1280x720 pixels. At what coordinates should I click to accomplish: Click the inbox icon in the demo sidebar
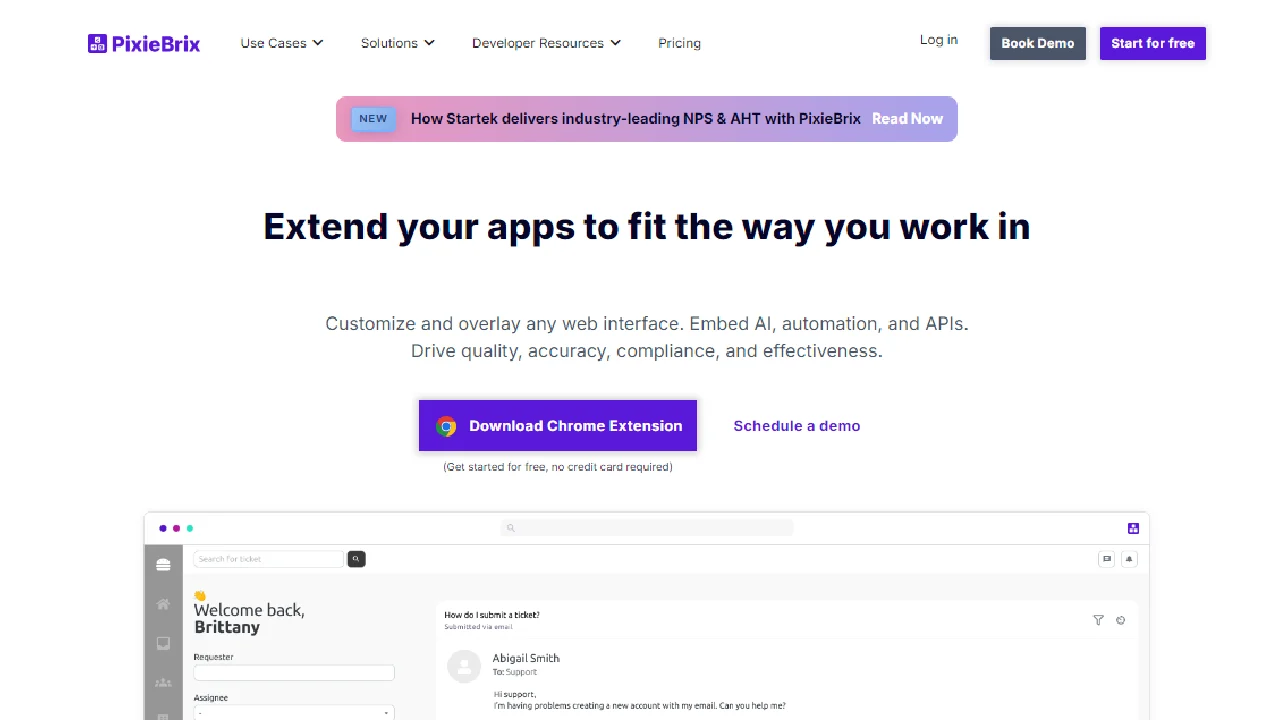[x=163, y=644]
